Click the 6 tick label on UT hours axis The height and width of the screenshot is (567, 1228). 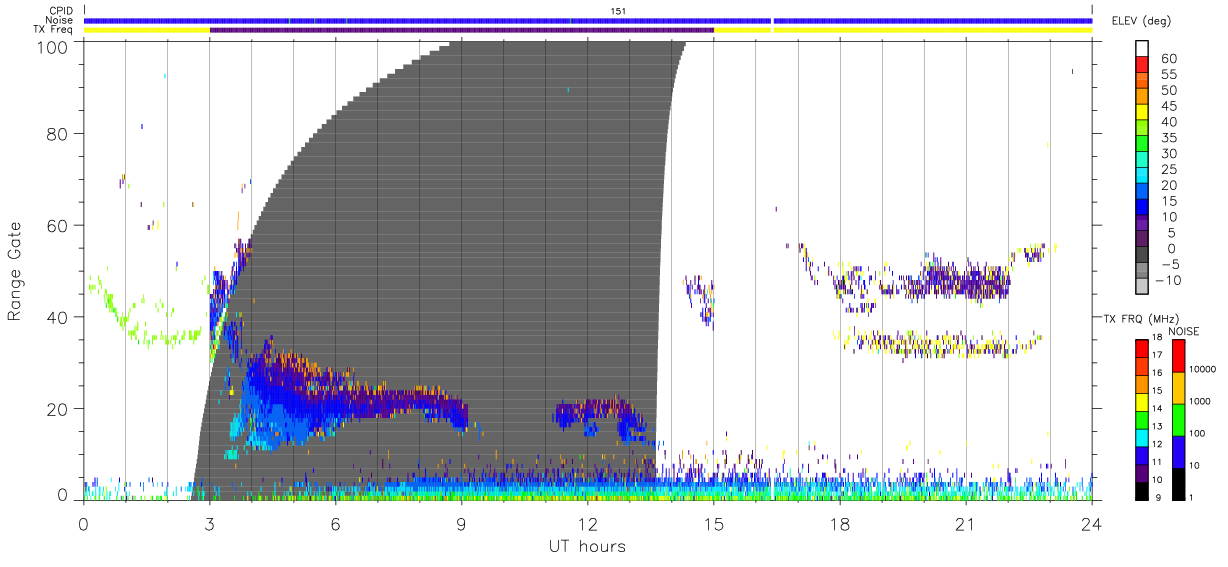coord(336,523)
